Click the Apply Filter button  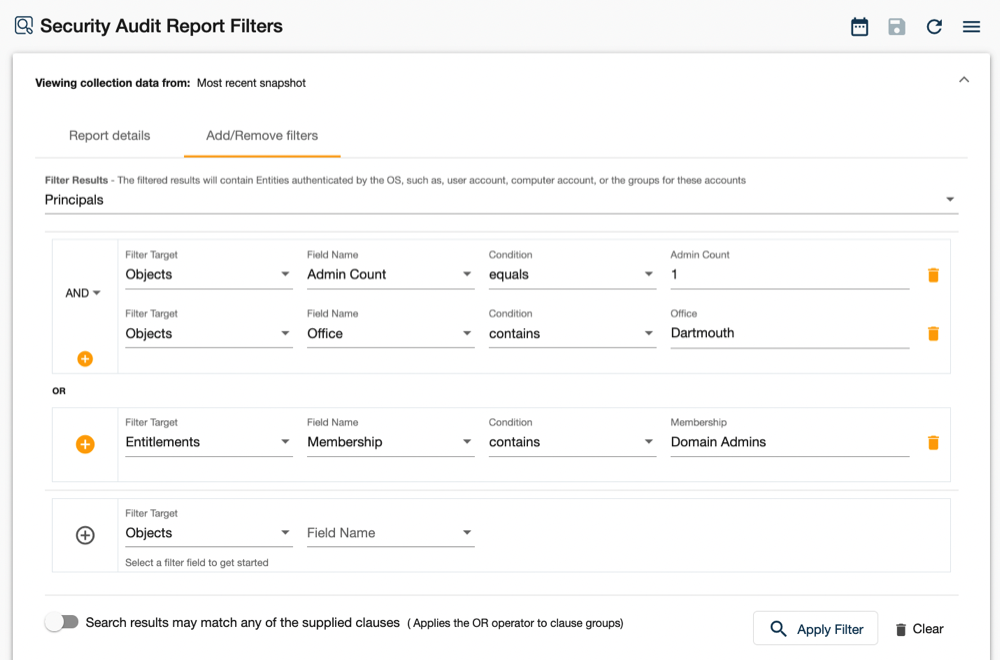point(815,629)
